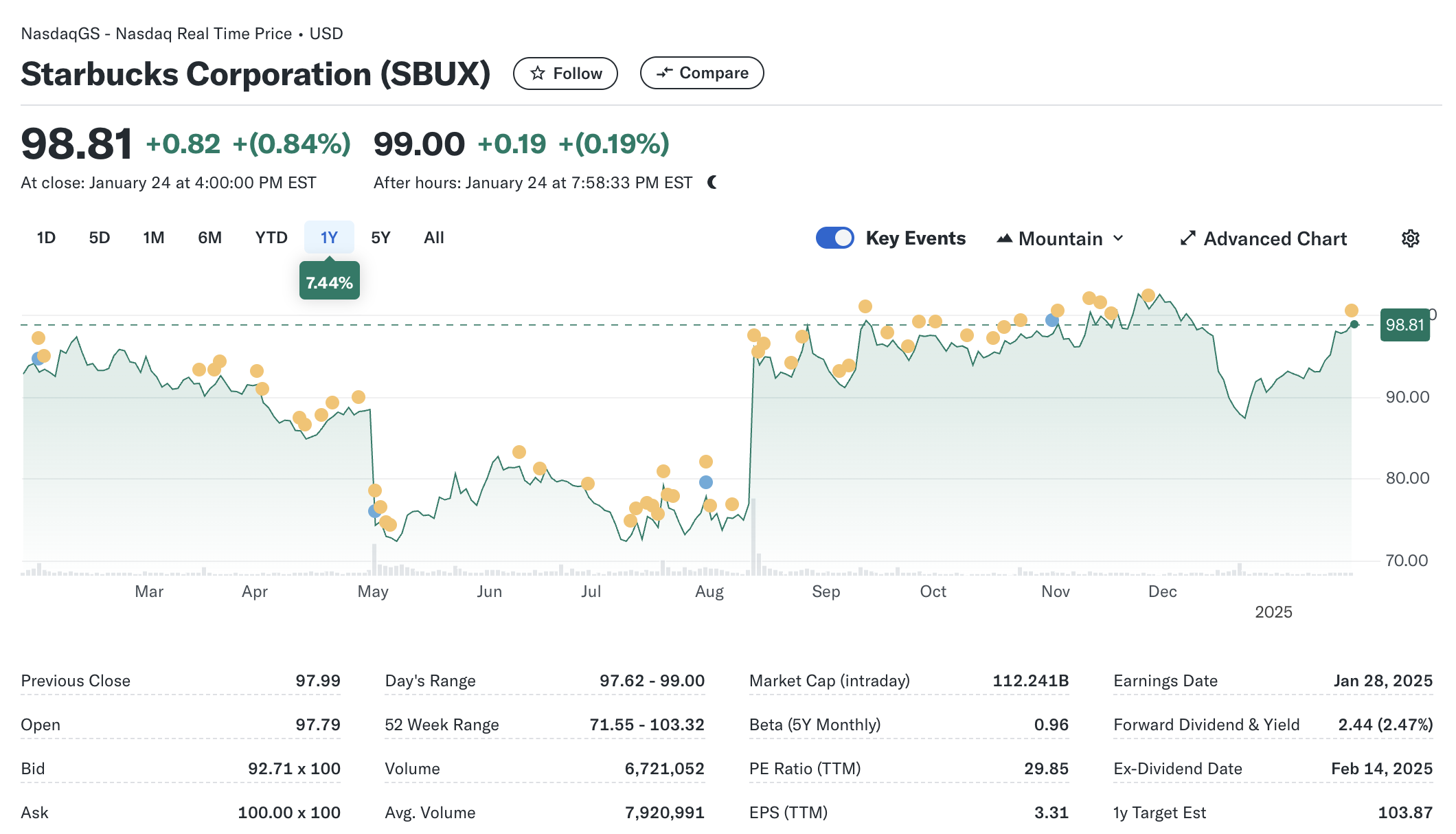Screen dimensions: 1456x834
Task: Click the star icon in Follow button
Action: click(x=538, y=74)
